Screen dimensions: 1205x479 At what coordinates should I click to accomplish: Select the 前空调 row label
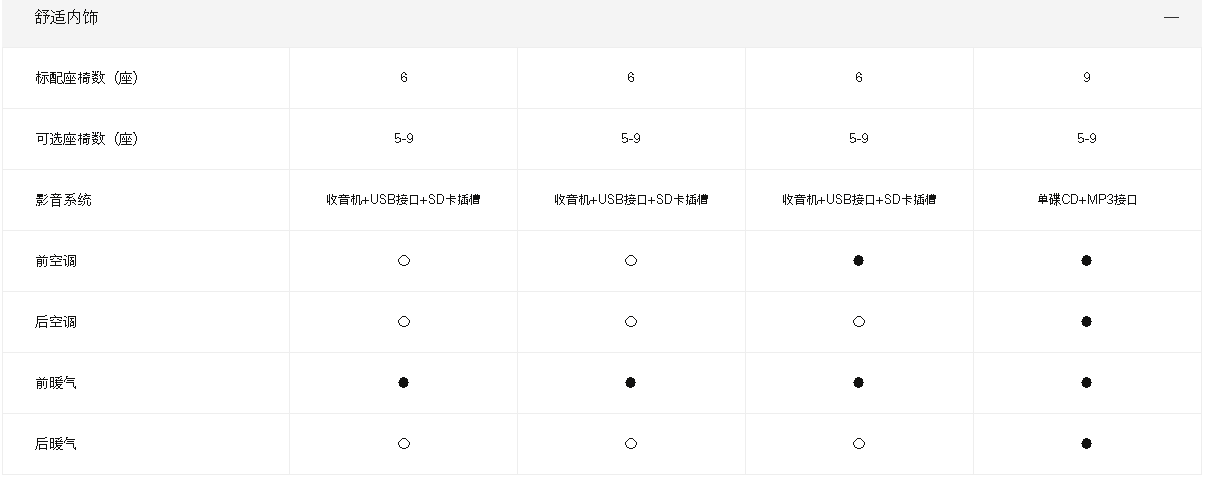coord(56,261)
